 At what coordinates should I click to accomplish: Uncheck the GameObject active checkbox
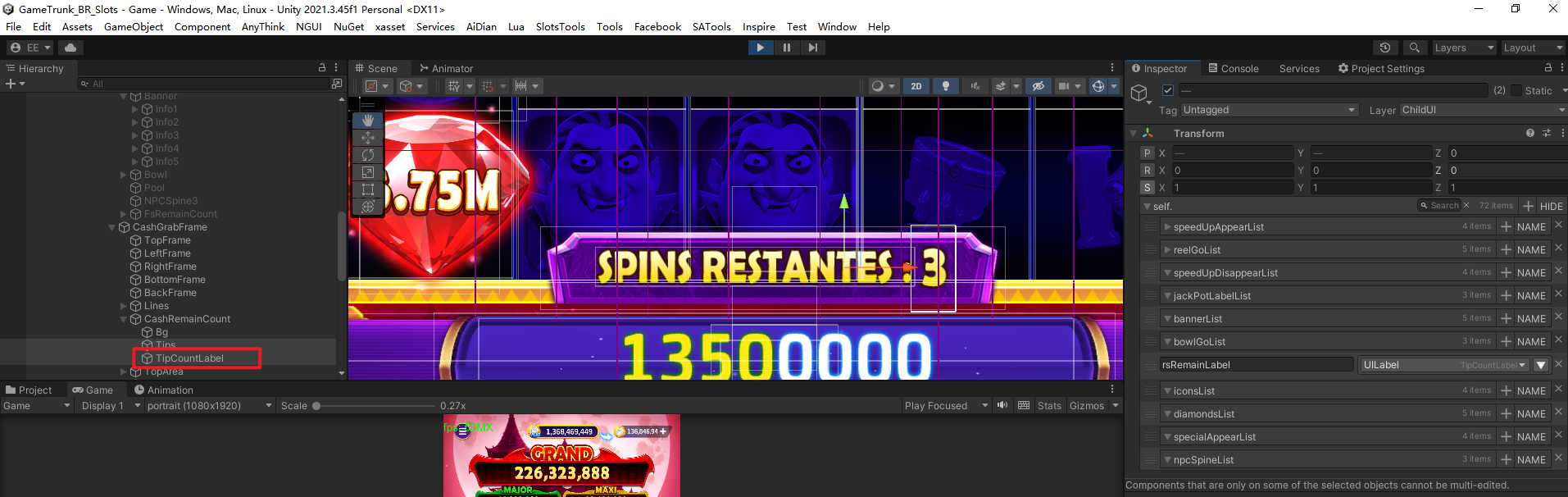click(x=1168, y=90)
